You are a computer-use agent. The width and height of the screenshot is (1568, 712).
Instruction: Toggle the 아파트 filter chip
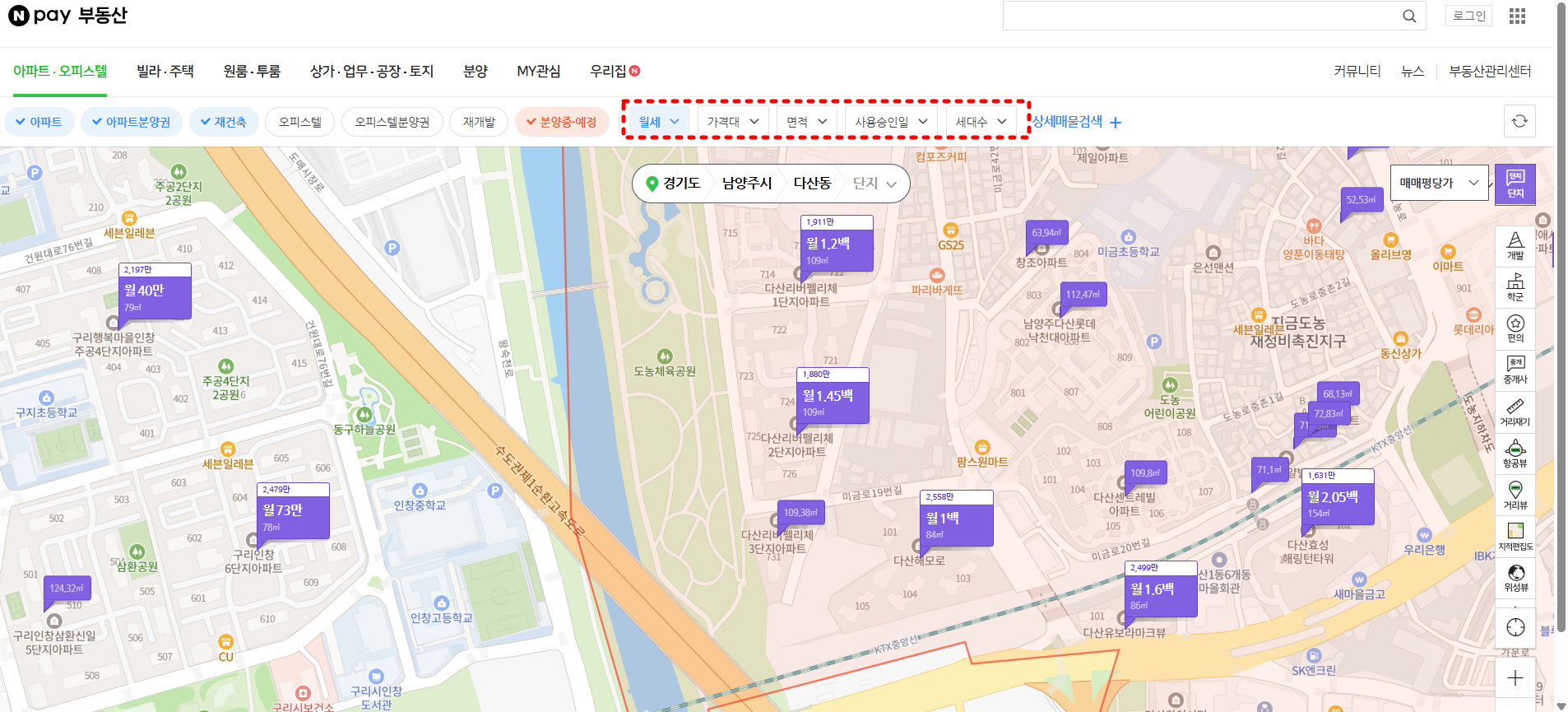coord(39,122)
